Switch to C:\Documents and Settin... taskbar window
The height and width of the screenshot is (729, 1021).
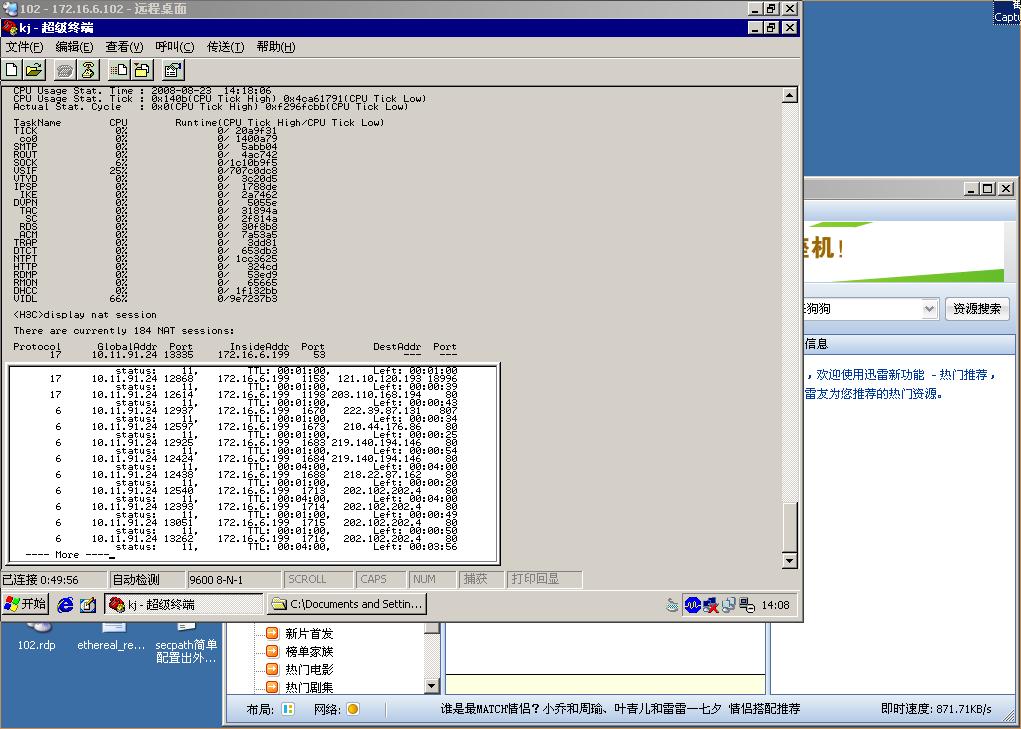(x=348, y=604)
